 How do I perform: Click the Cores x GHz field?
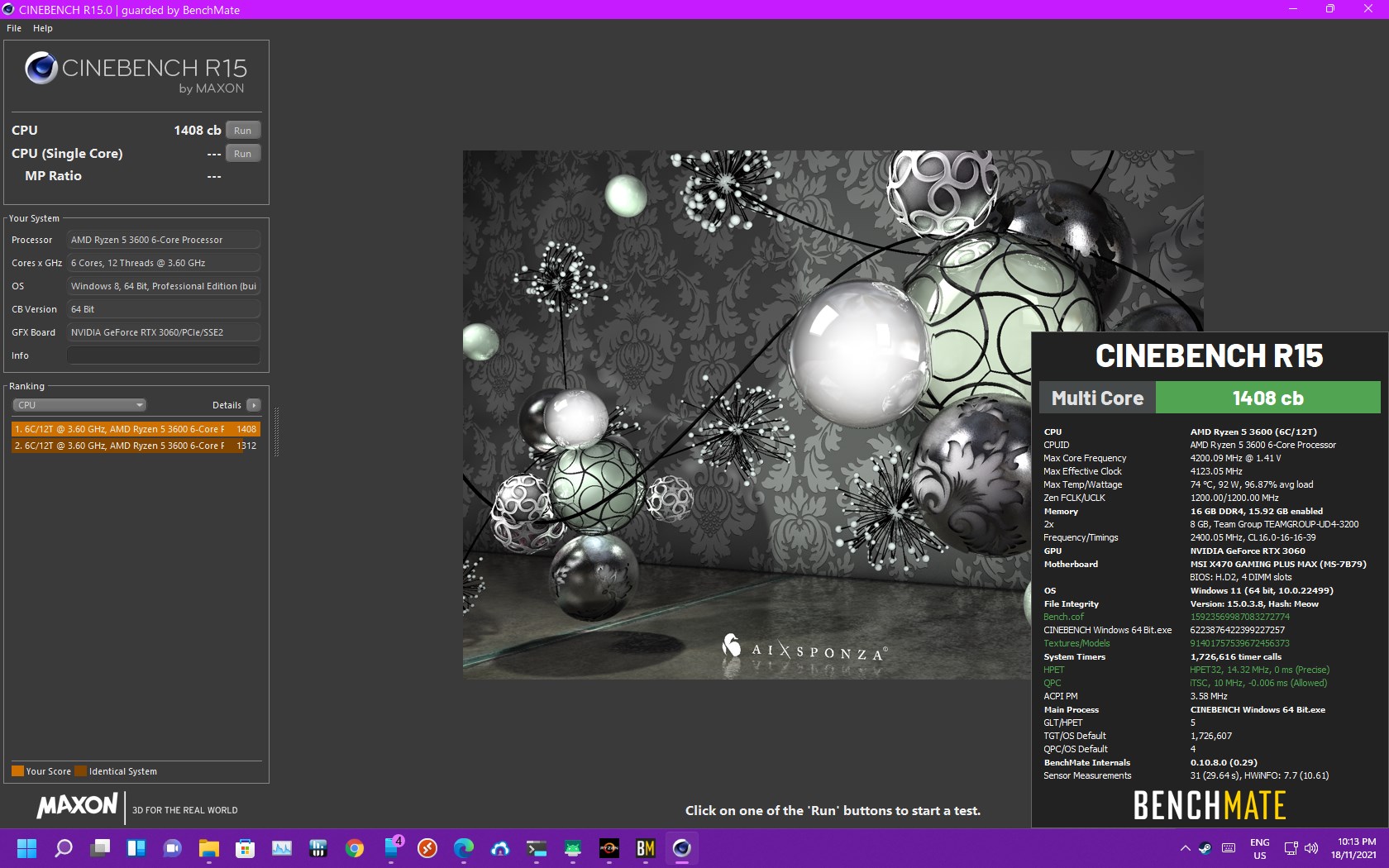coord(164,263)
